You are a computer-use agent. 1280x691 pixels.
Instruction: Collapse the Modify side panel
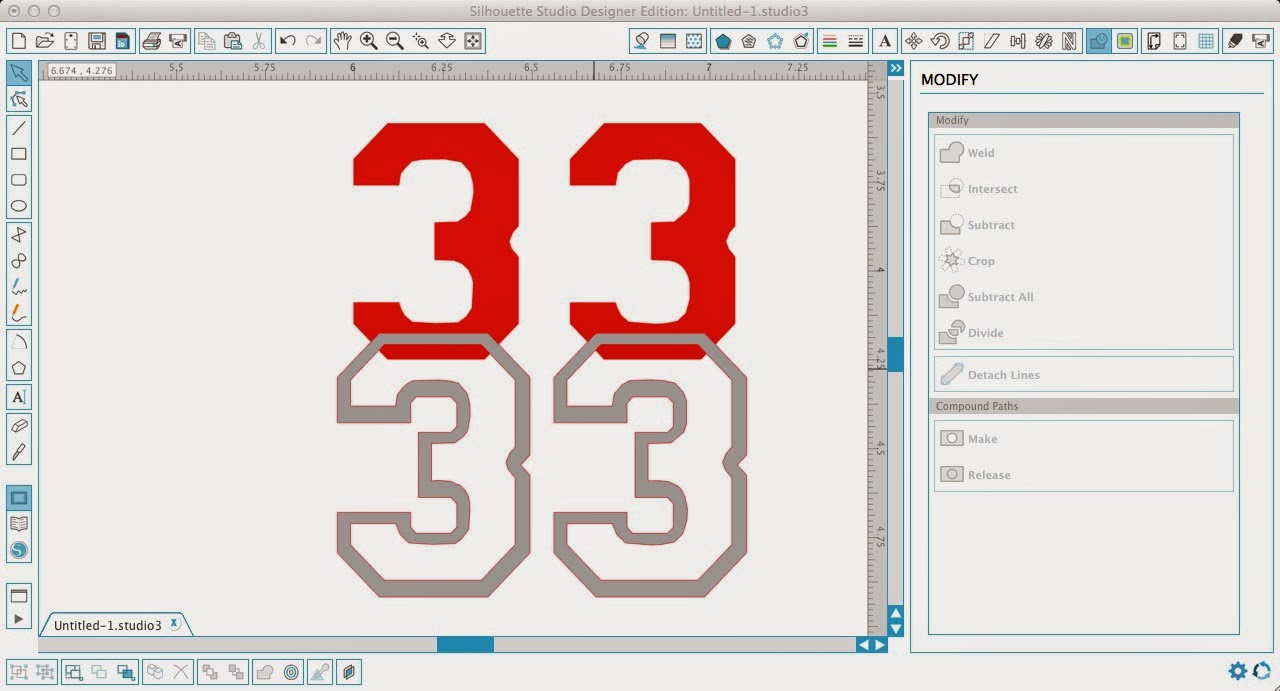point(896,68)
